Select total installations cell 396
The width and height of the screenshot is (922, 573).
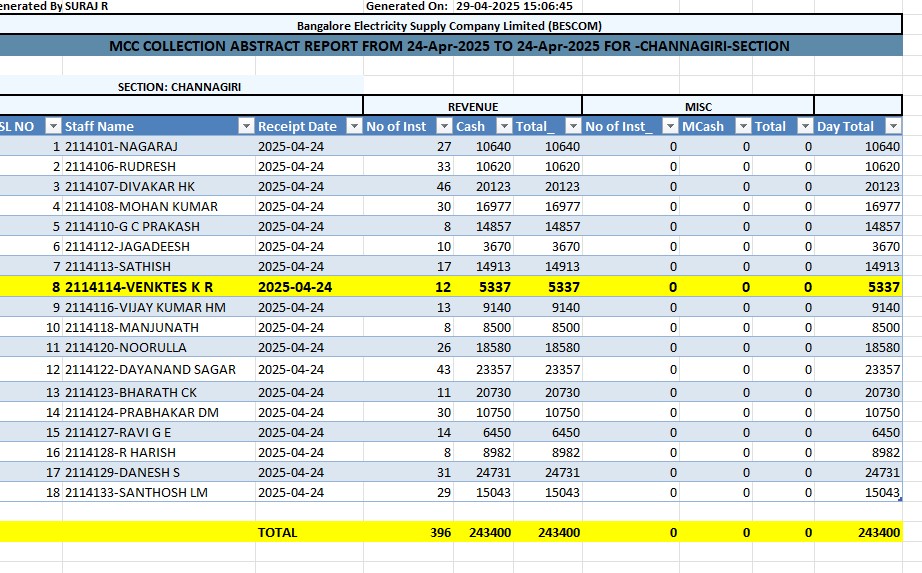408,532
